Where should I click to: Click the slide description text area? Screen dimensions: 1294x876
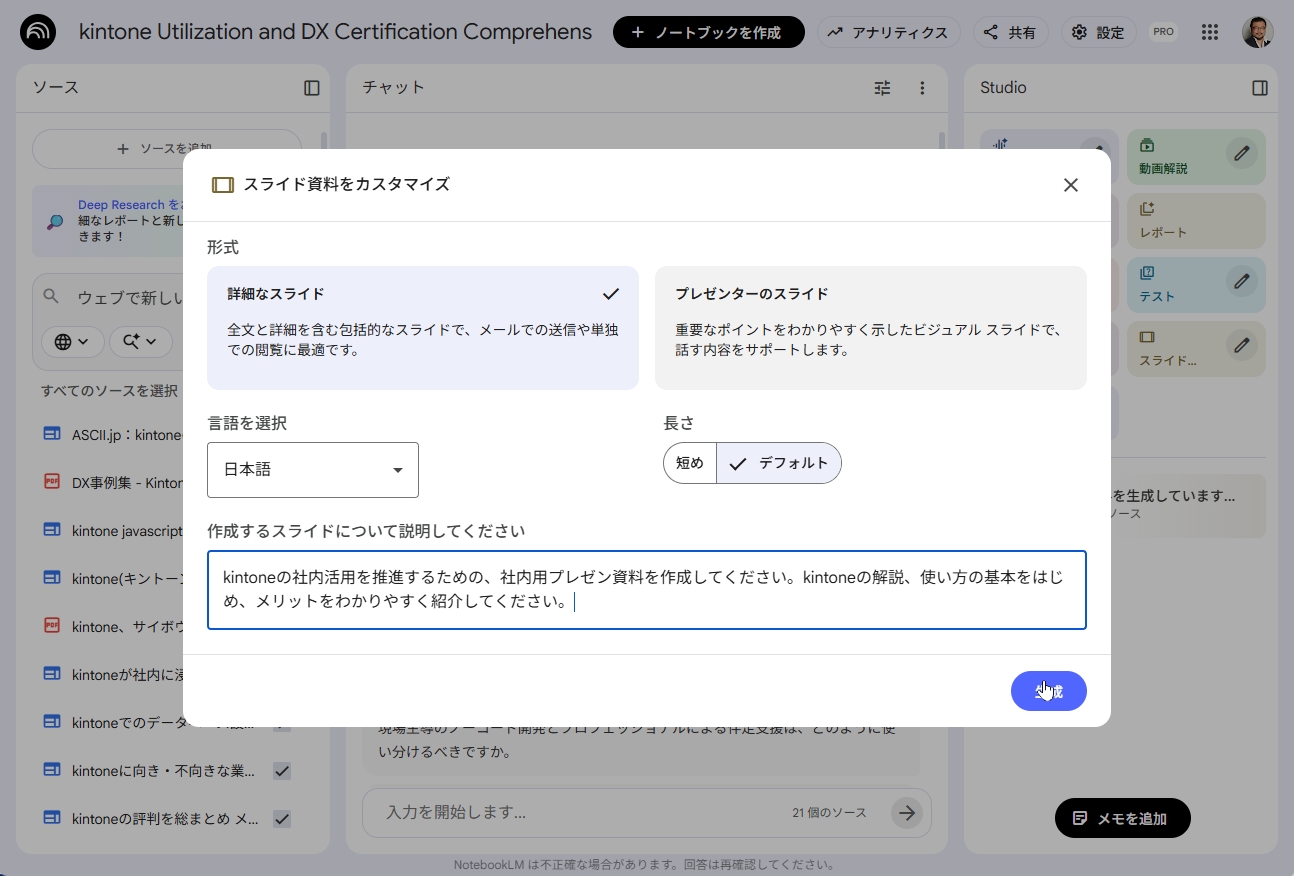click(647, 590)
